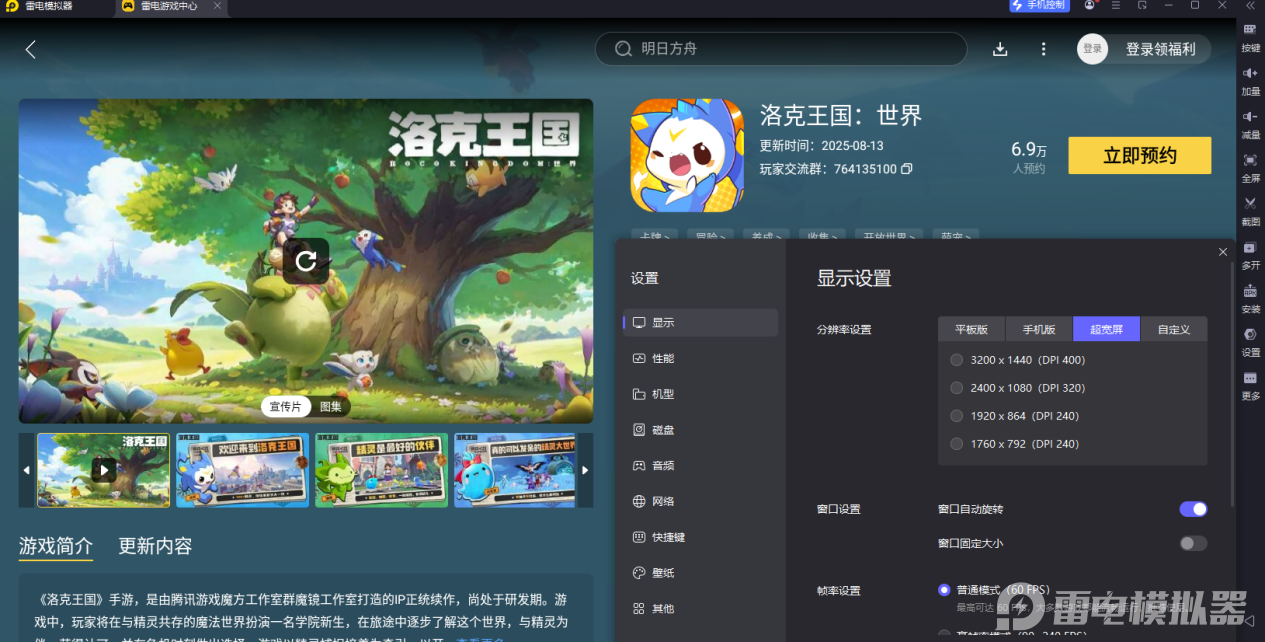1265x642 pixels.
Task: Select the first video thumbnail
Action: coord(103,470)
